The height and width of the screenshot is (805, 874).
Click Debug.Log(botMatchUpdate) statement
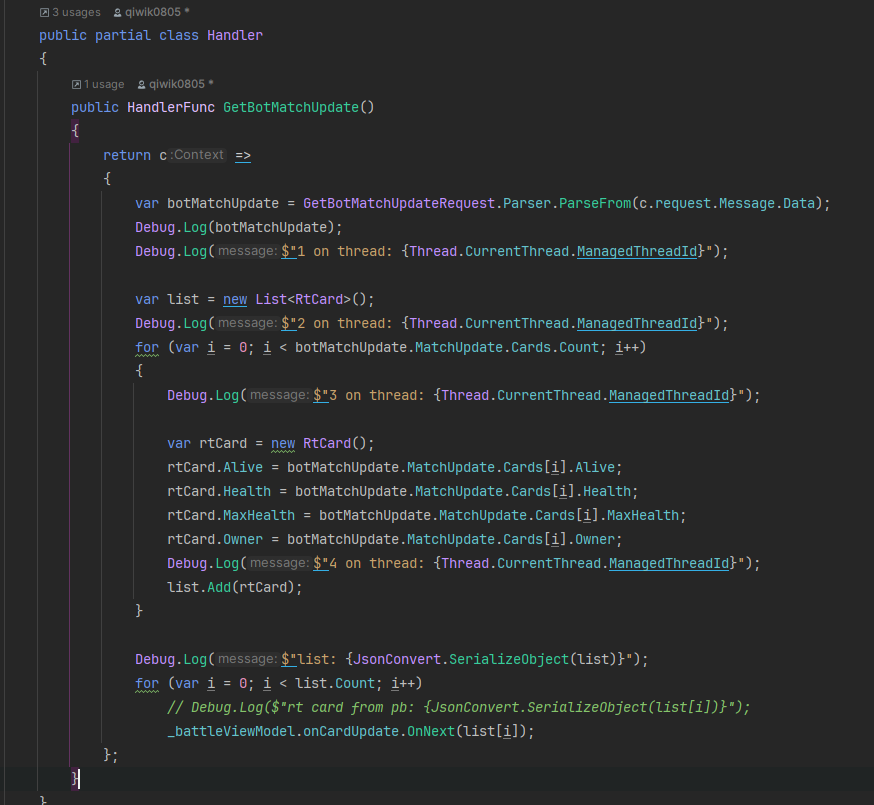[239, 227]
